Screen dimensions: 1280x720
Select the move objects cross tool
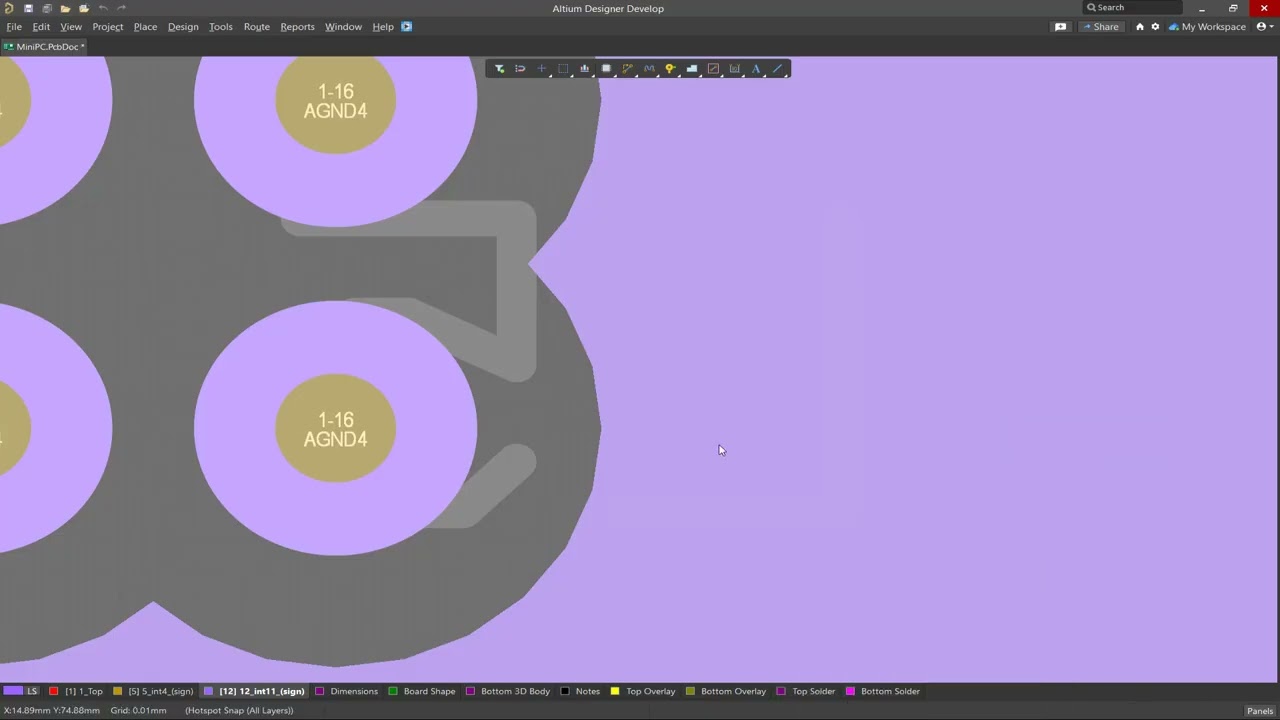coord(542,69)
